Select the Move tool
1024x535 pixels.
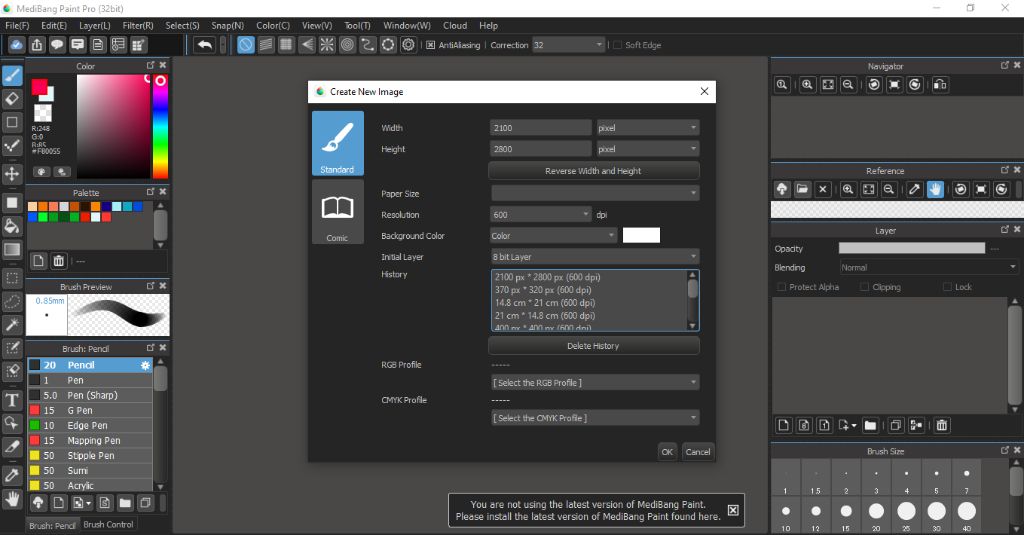[x=12, y=174]
